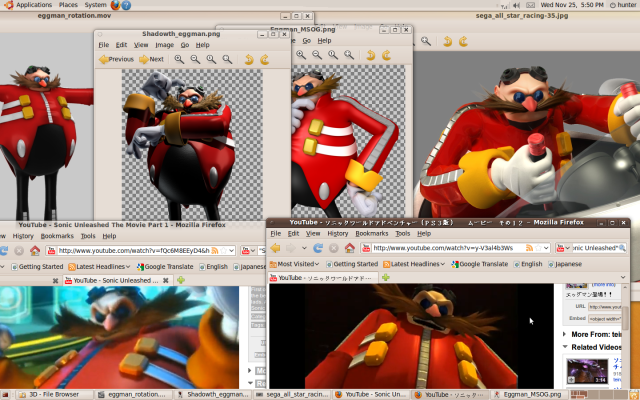Open URL bar dropdown in Sonic Unleashed Firefox
The height and width of the screenshot is (400, 640).
pyautogui.click(x=231, y=250)
